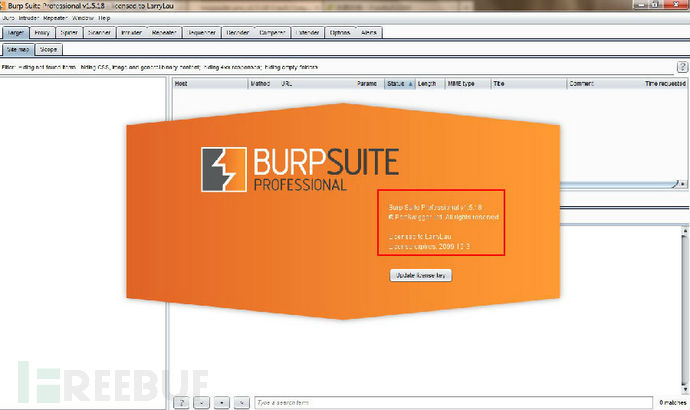Click the request list horizontal scrollbar

pos(620,185)
